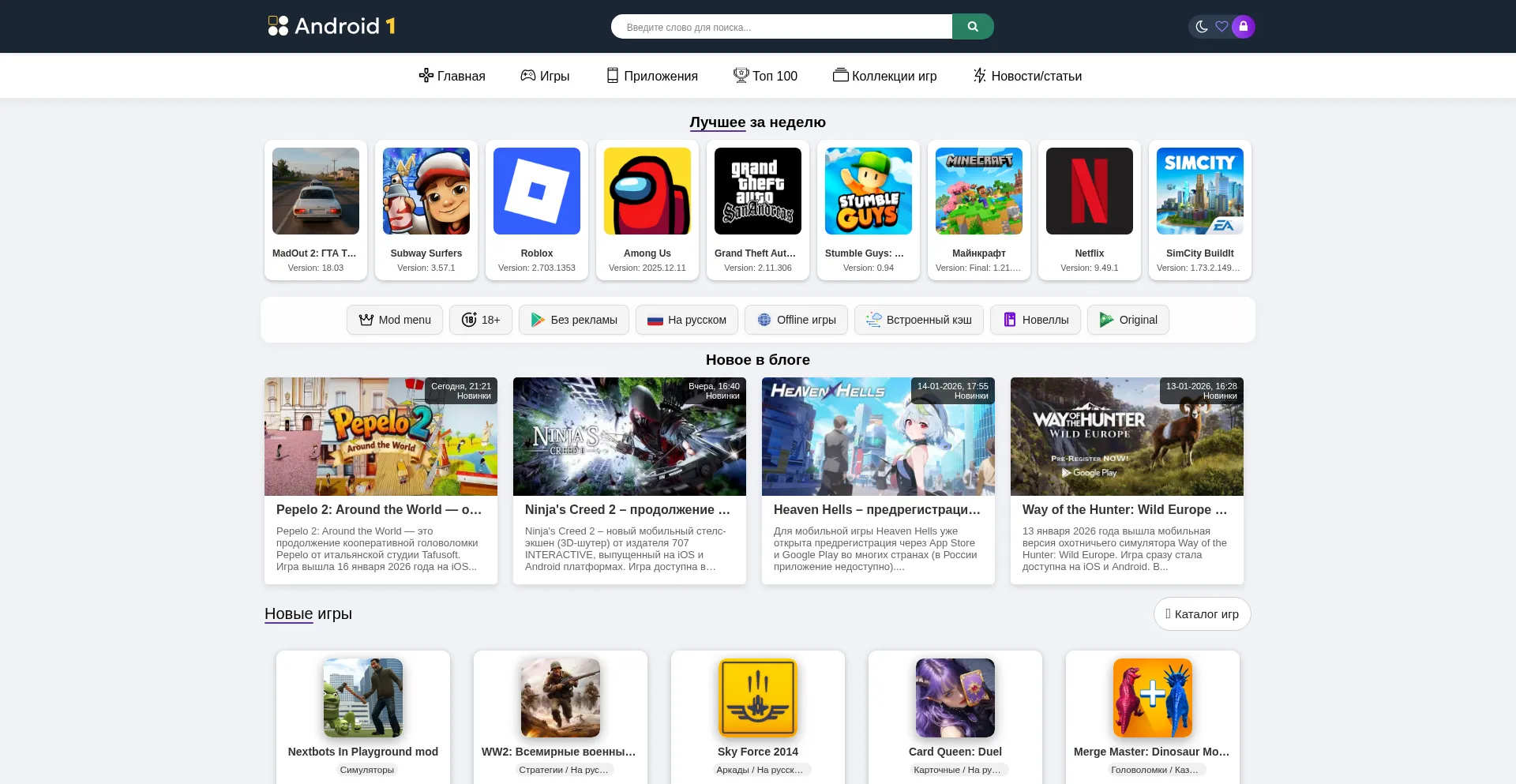The height and width of the screenshot is (784, 1516).
Task: Click Way of the Hunter: Wild Europe headline
Action: pyautogui.click(x=1125, y=510)
